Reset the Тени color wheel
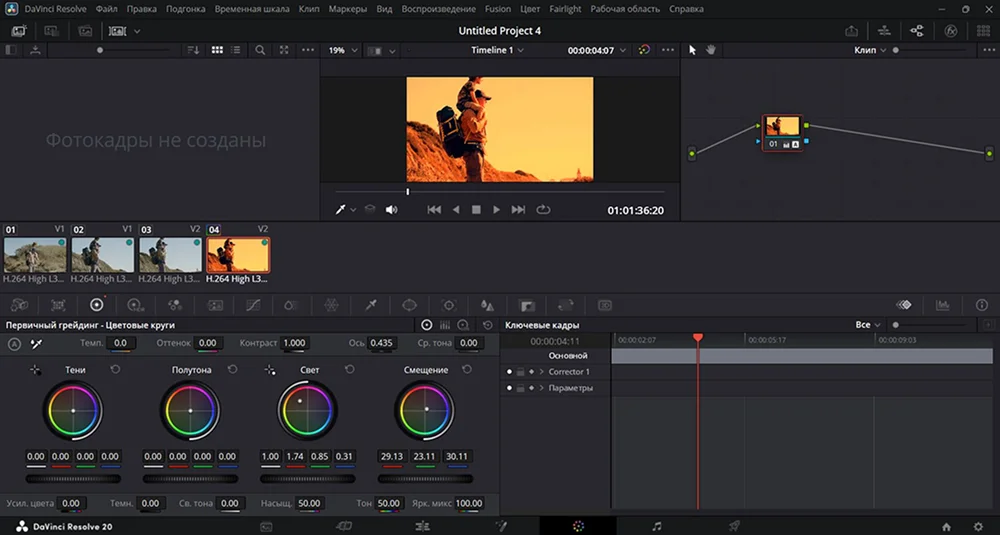1000x535 pixels. [115, 369]
